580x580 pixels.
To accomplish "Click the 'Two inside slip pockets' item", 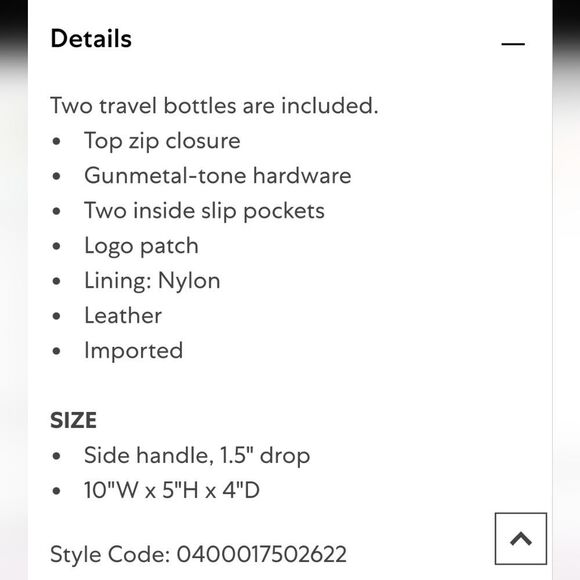I will point(204,212).
